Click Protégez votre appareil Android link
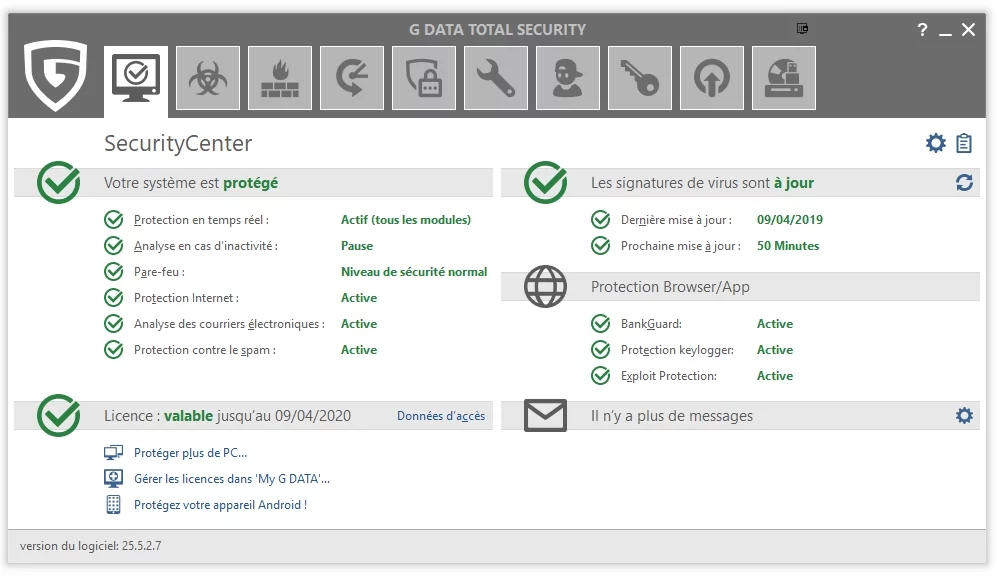Viewport: 997px width, 576px height. (221, 505)
